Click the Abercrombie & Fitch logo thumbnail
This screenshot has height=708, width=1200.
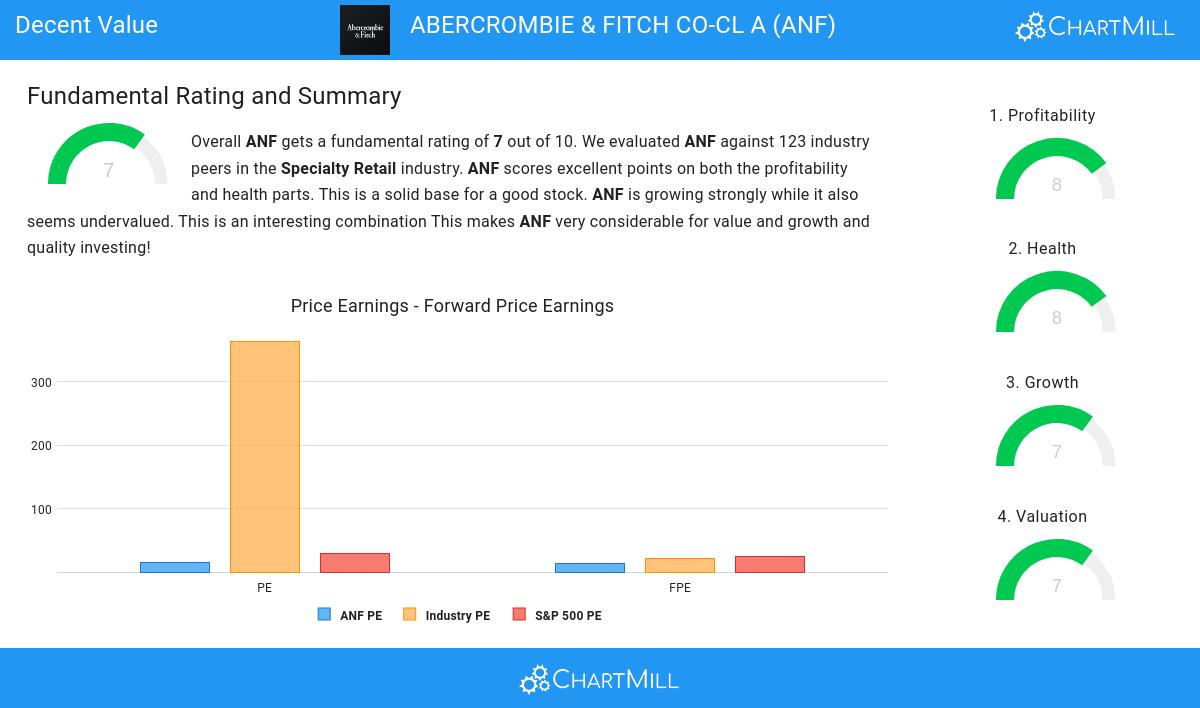365,30
